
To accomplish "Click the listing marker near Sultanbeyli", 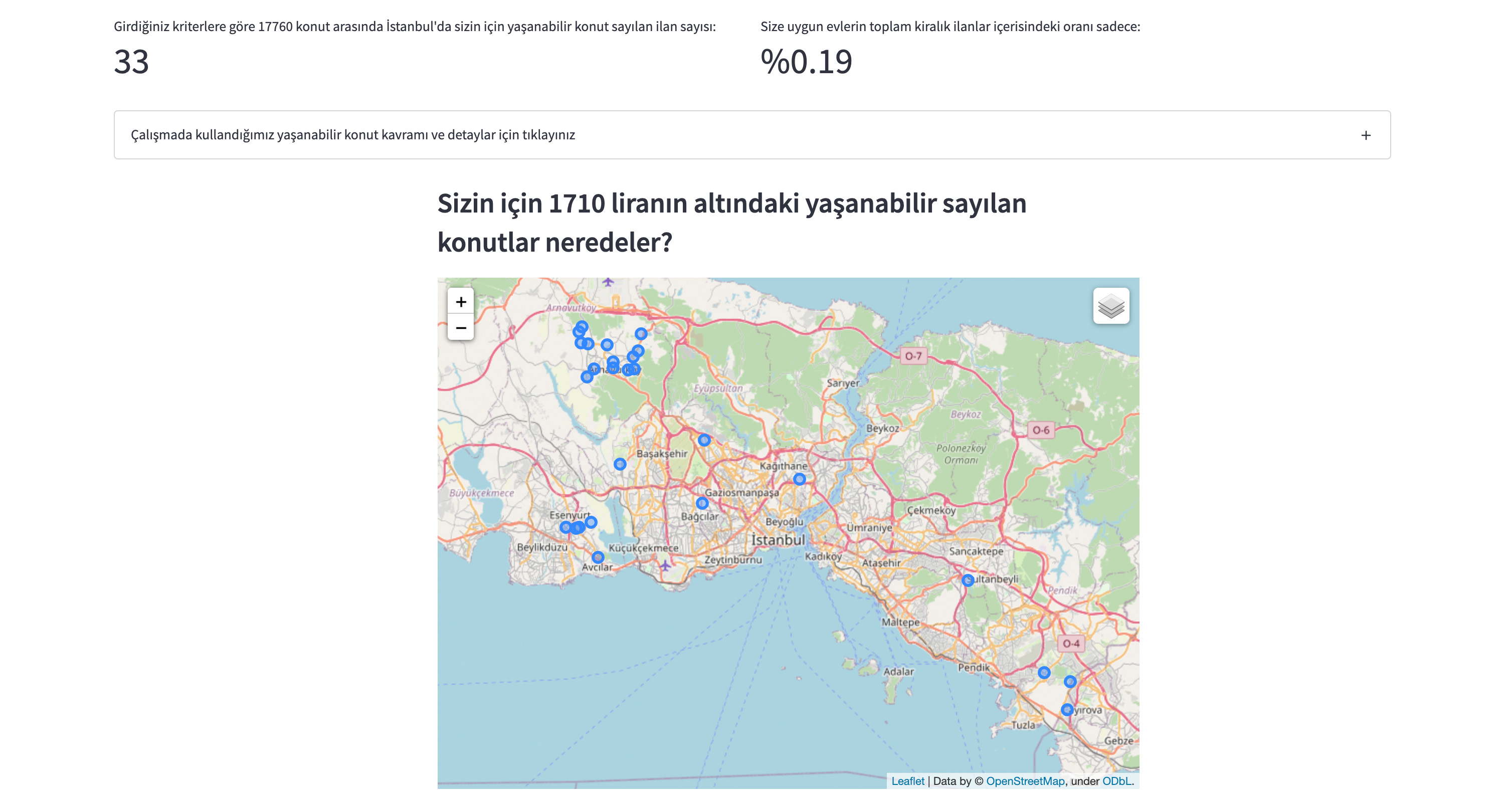I will [968, 580].
